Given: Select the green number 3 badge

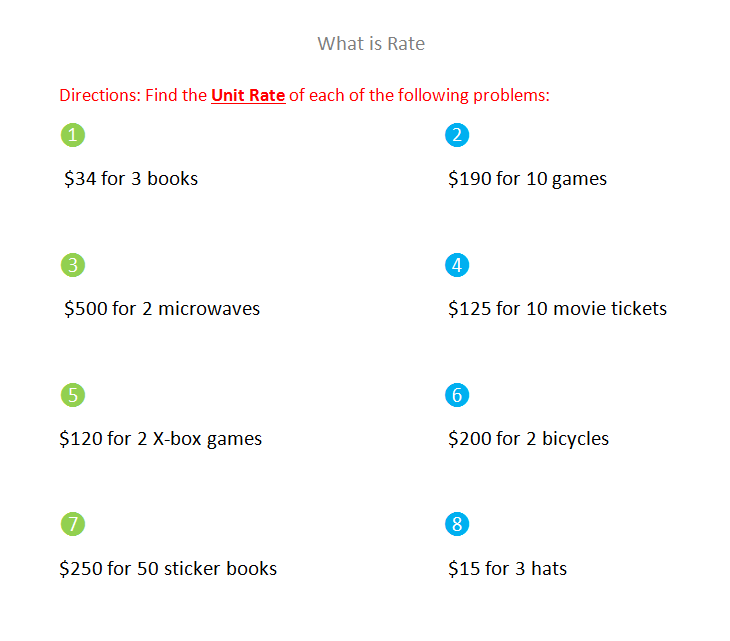Looking at the screenshot, I should (73, 265).
